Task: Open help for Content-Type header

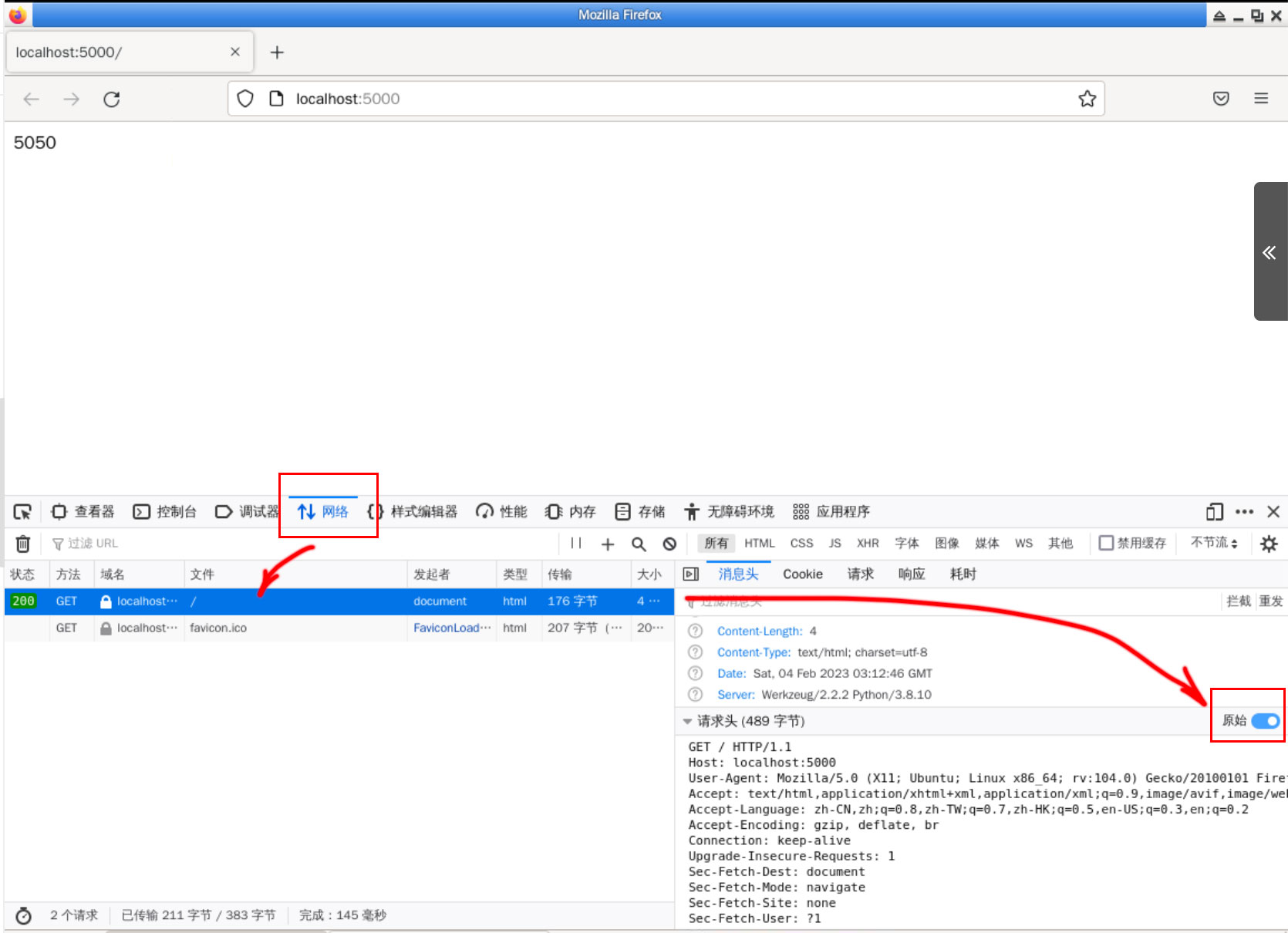Action: tap(696, 652)
